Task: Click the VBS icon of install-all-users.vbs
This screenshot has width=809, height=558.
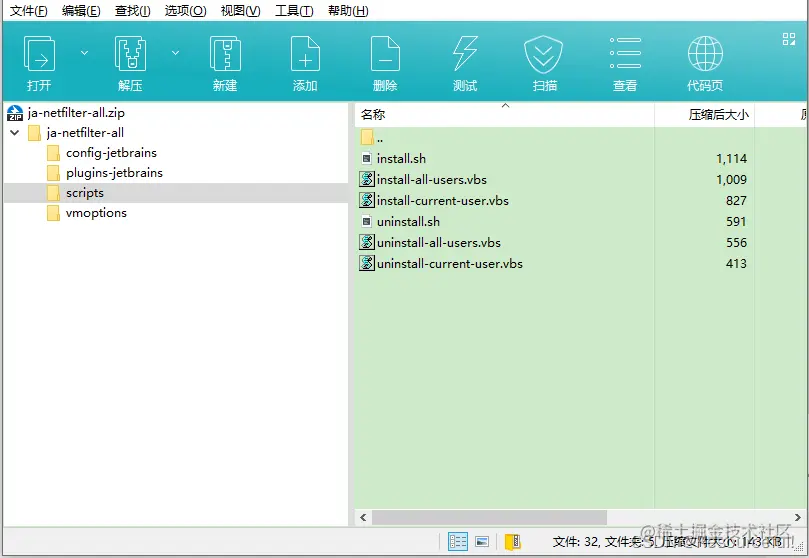Action: 367,179
